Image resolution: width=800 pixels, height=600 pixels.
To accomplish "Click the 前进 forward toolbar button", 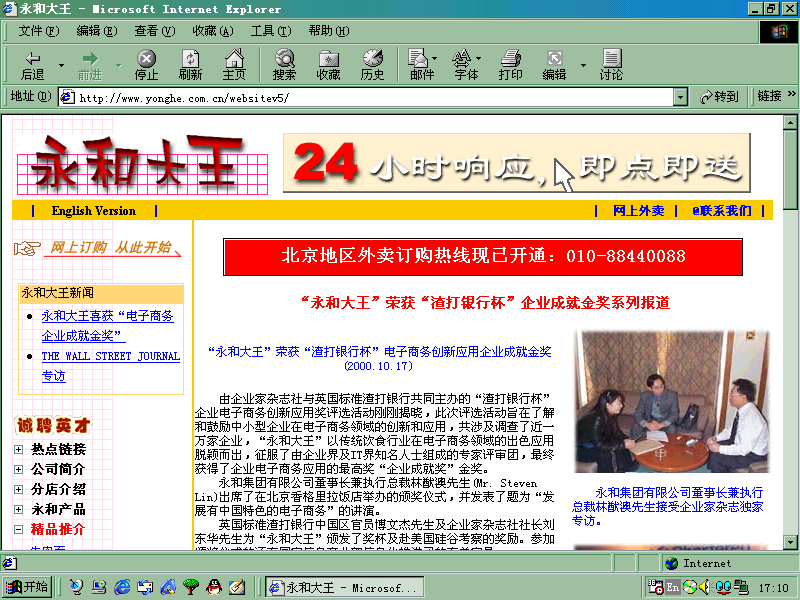I will point(90,65).
